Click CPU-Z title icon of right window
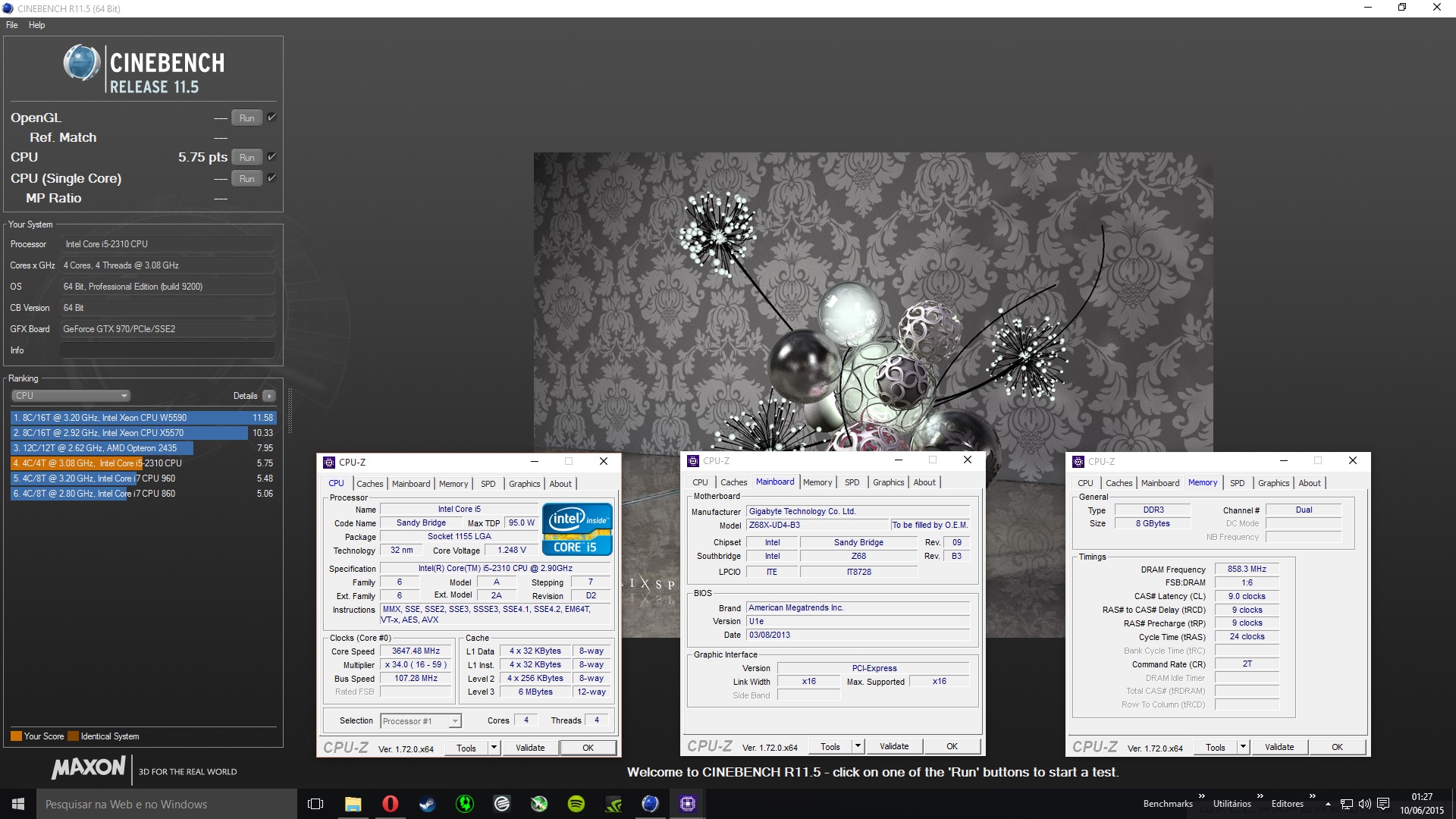 coord(1078,461)
